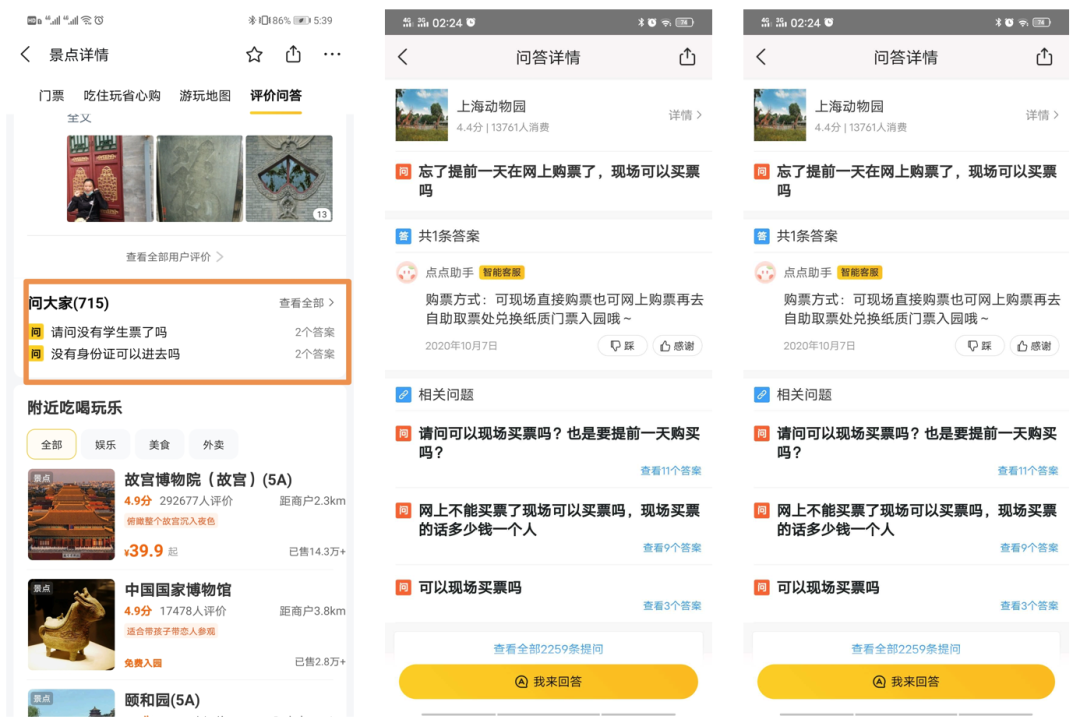Select the 娱乐 nearby filter chip

tap(105, 445)
